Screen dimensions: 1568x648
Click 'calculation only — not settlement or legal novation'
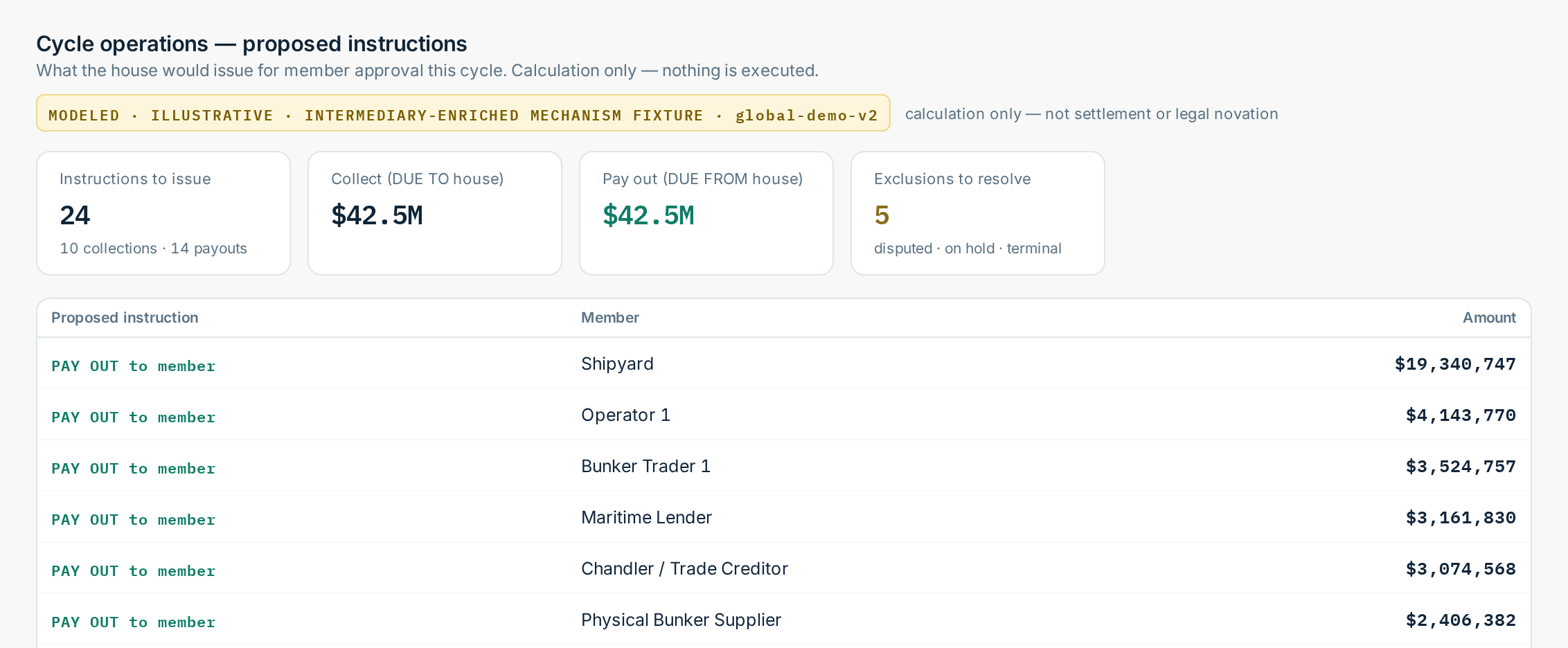(1092, 114)
